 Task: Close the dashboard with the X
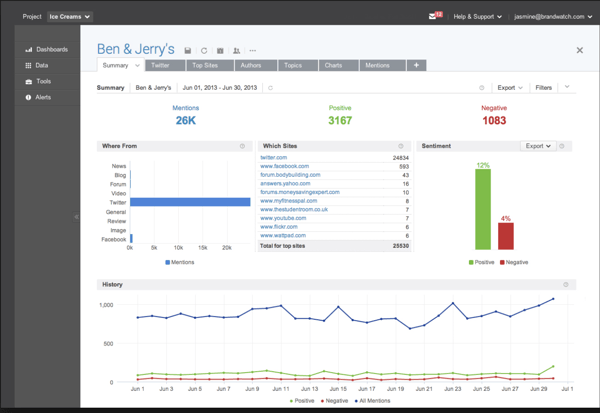(x=580, y=50)
